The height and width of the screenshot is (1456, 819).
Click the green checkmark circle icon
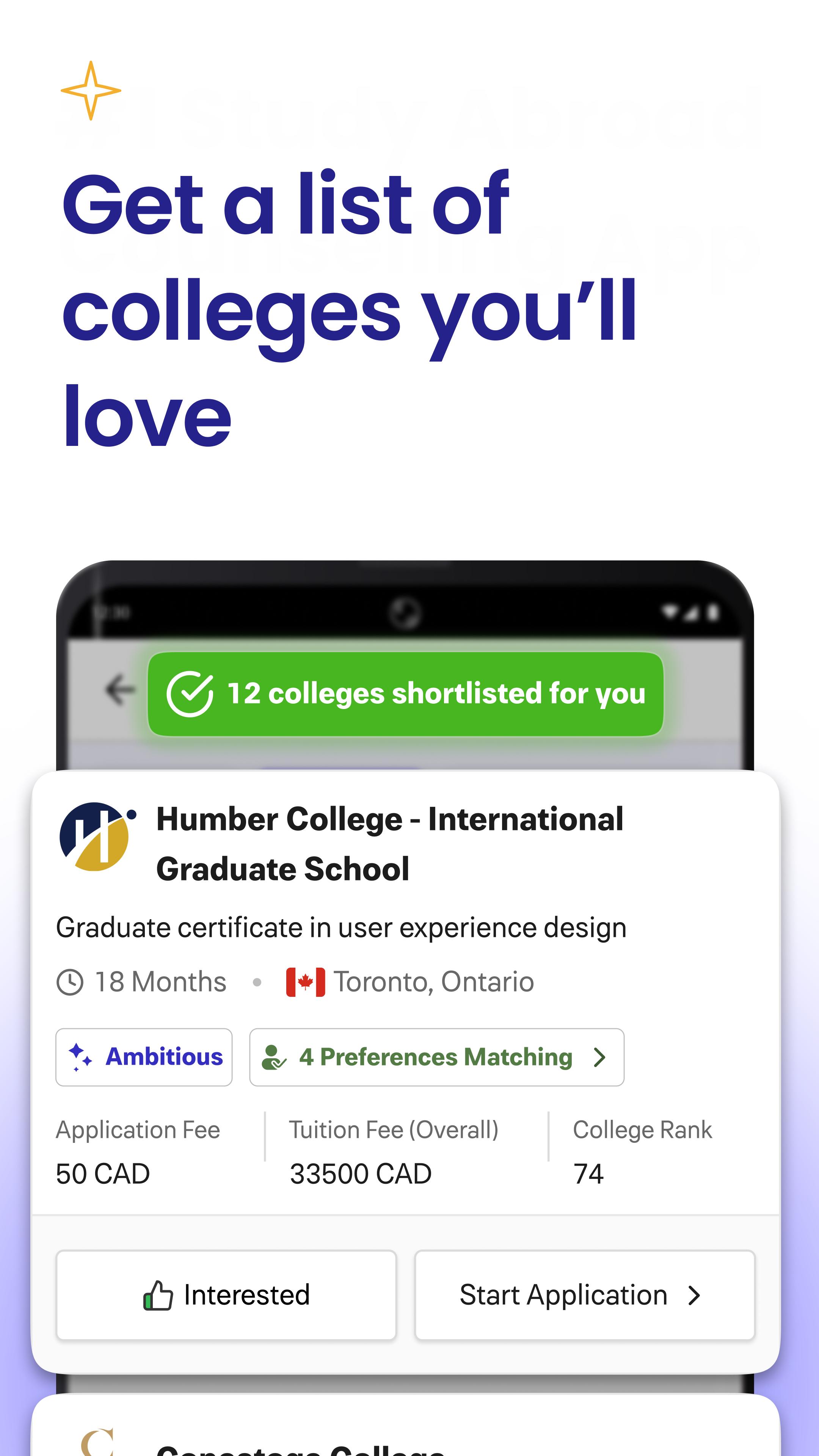(x=190, y=694)
